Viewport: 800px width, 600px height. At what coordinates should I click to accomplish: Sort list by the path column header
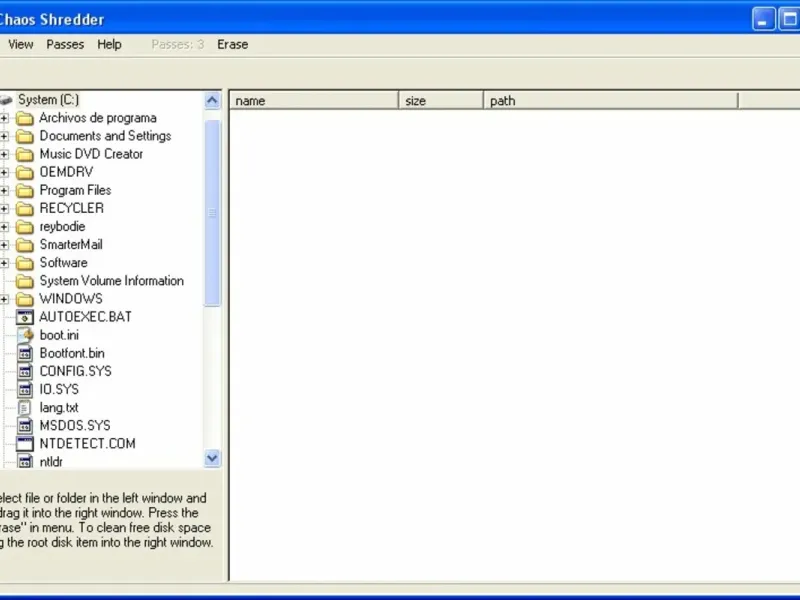[x=611, y=101]
